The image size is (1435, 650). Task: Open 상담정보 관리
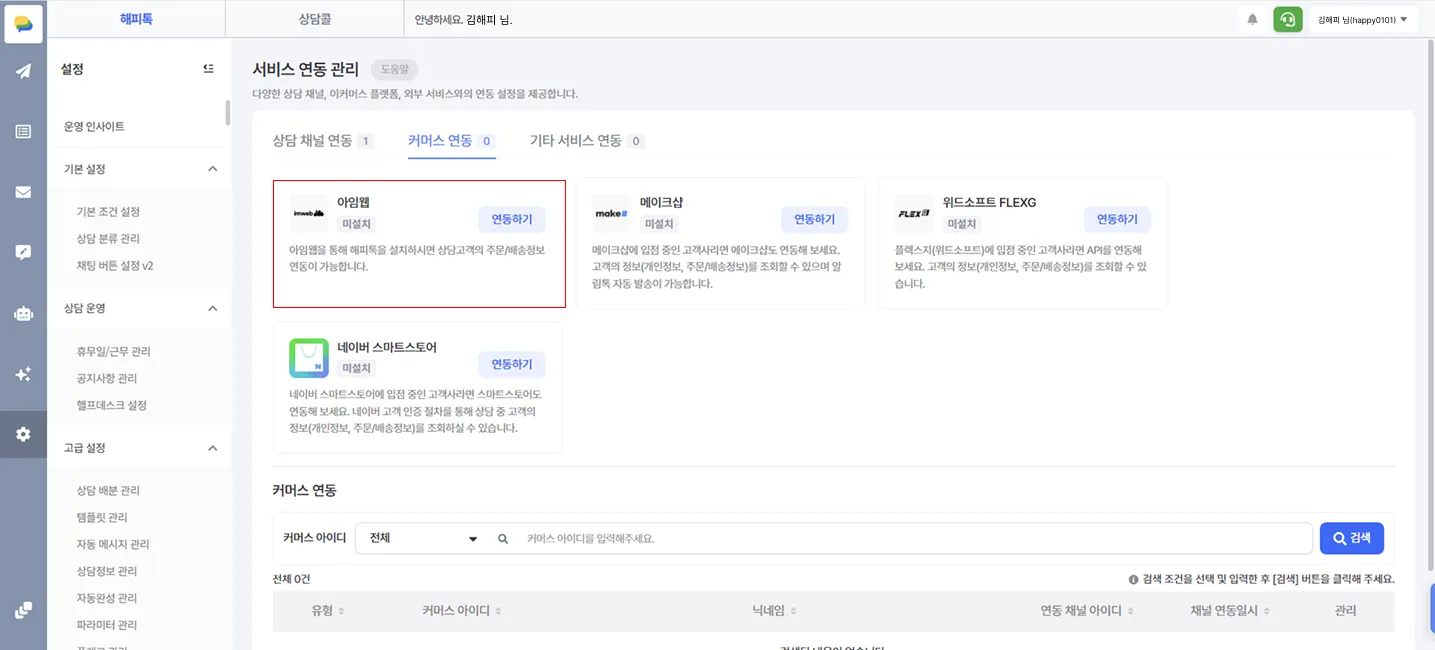[x=107, y=572]
